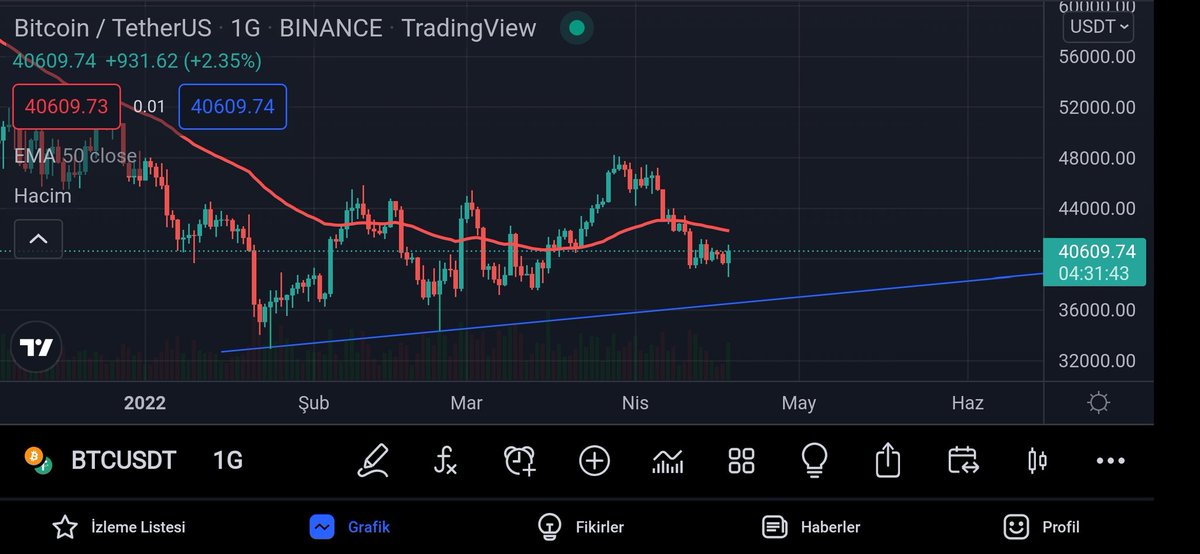Click the Haz label on time axis
The height and width of the screenshot is (554, 1200).
(x=967, y=403)
